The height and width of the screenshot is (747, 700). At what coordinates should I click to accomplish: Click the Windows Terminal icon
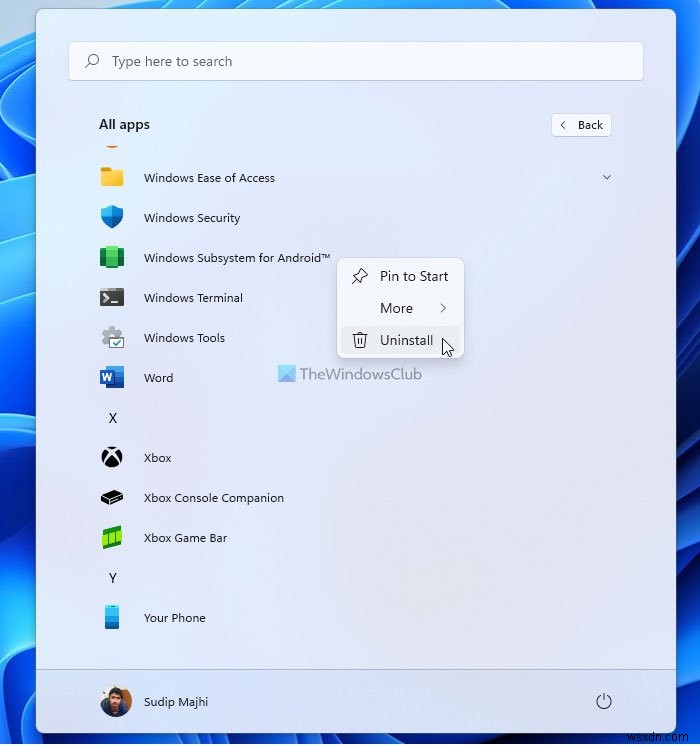[112, 298]
